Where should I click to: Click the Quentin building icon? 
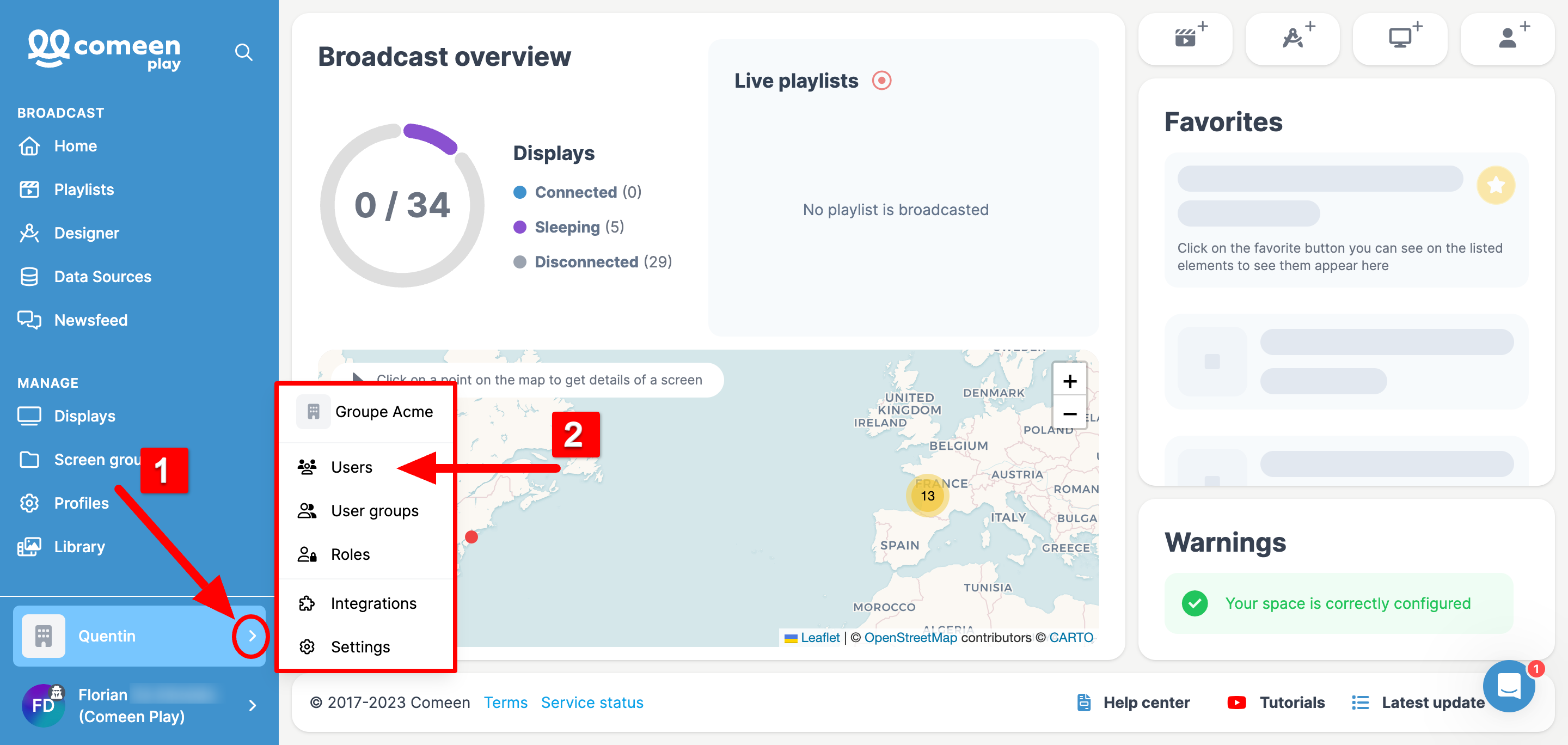[43, 636]
